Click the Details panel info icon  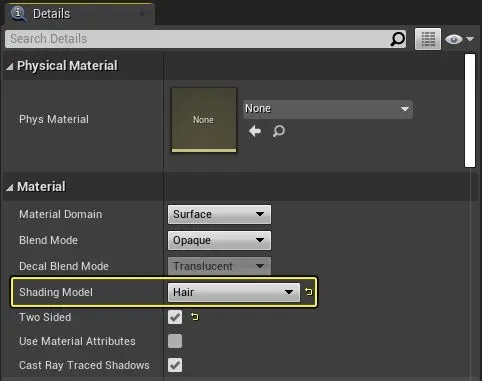(x=18, y=14)
